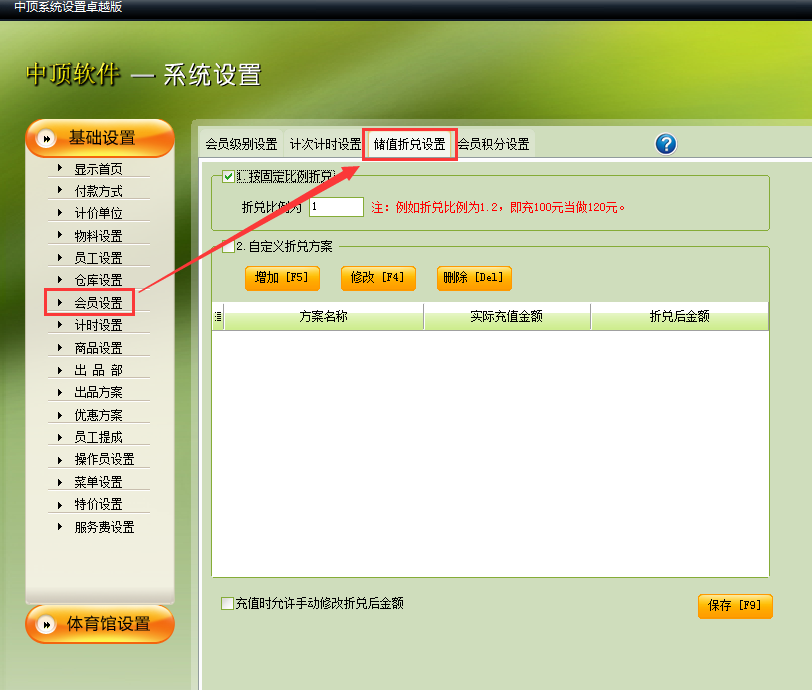Click the 实际充值金额 column header
This screenshot has width=812, height=690.
[x=507, y=316]
